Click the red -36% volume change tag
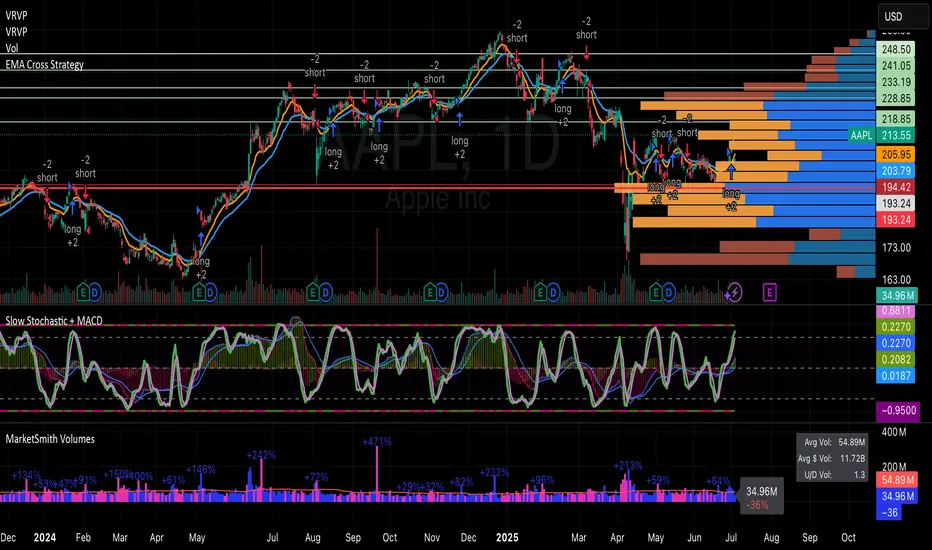Viewport: 932px width, 550px height. coord(757,505)
